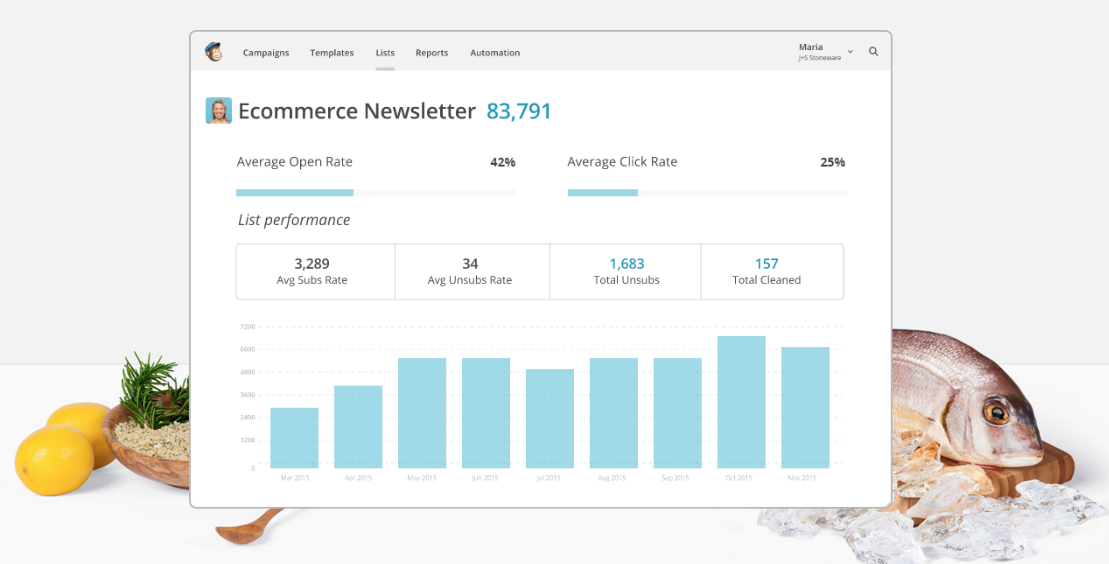
Task: Click the Ecommerce Newsletter avatar photo
Action: (219, 111)
